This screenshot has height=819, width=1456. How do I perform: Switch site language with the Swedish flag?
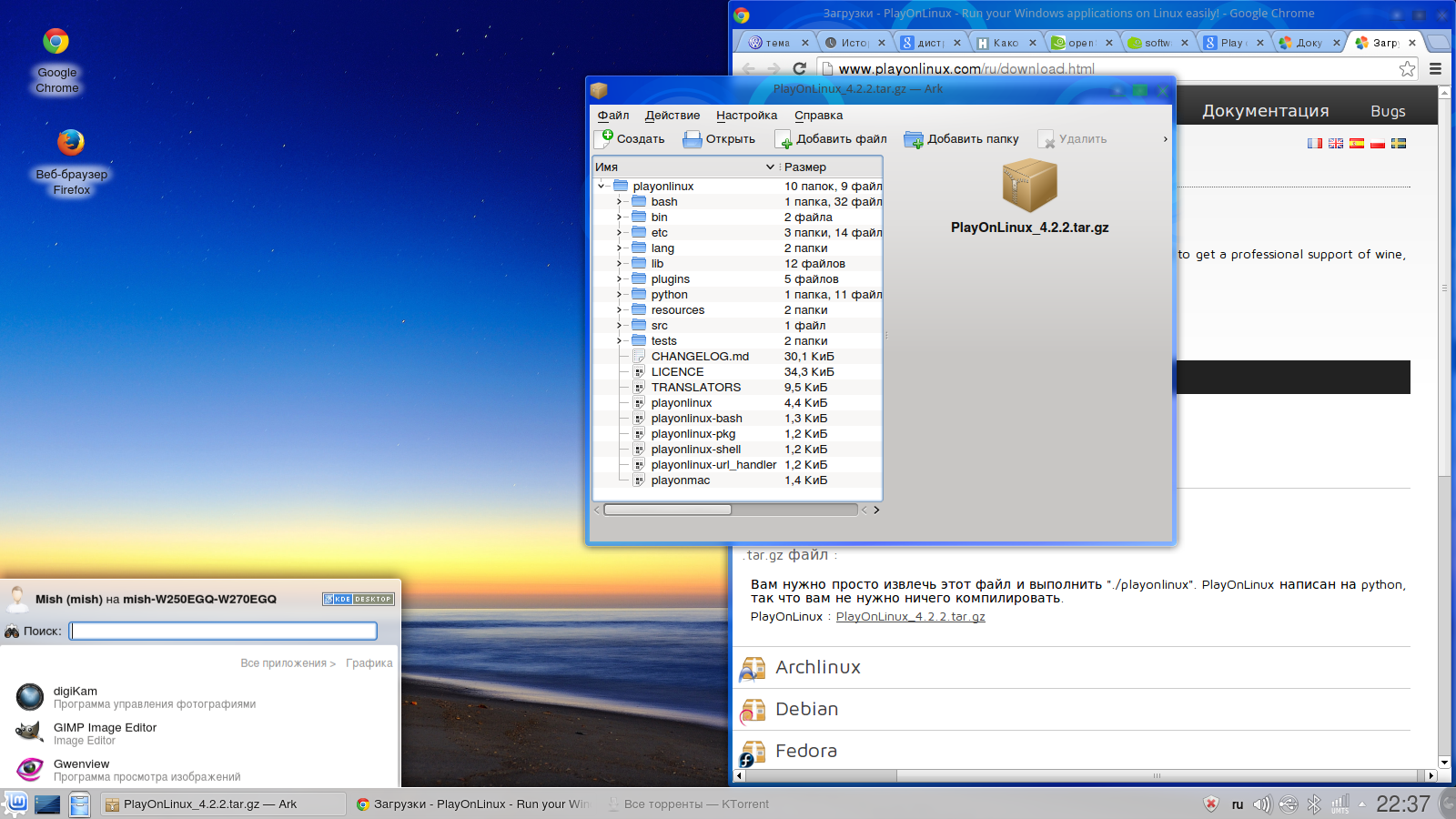point(1398,143)
